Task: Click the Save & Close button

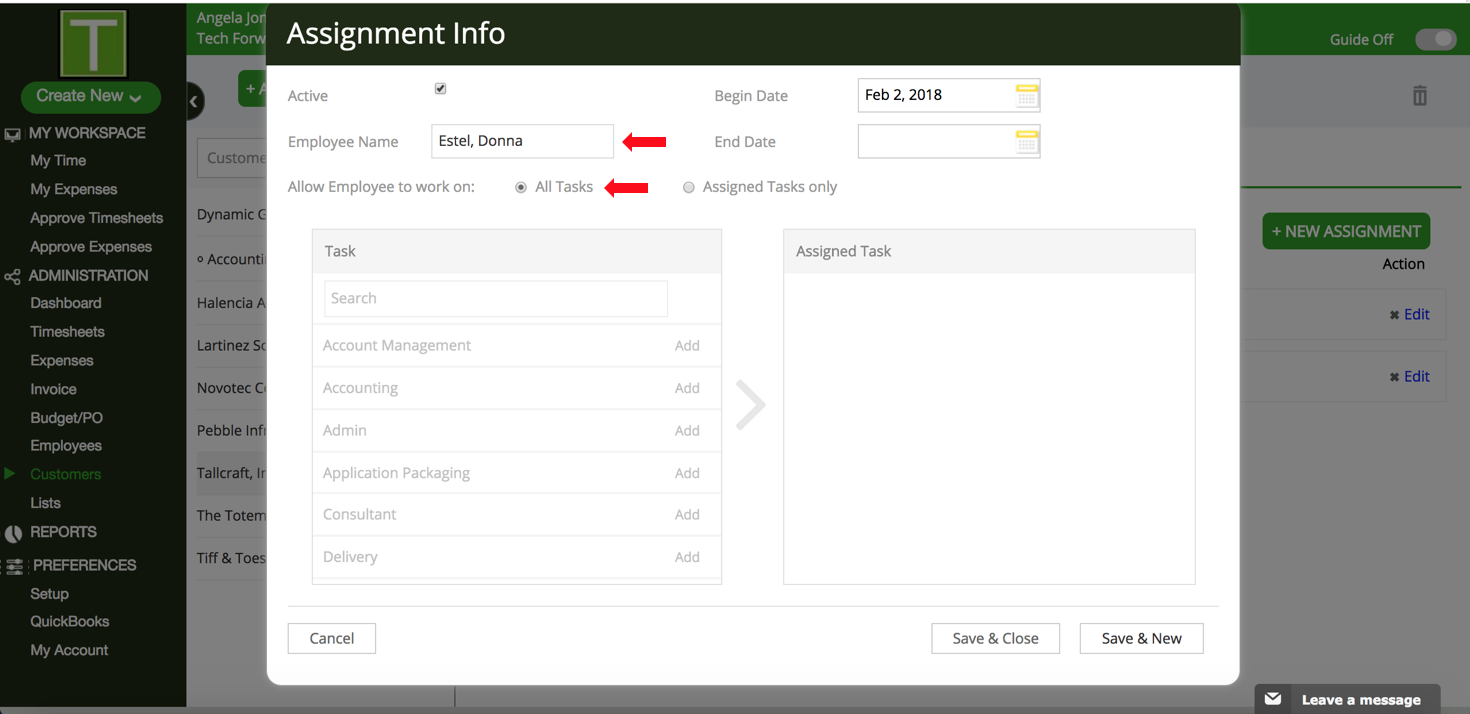Action: coord(994,638)
